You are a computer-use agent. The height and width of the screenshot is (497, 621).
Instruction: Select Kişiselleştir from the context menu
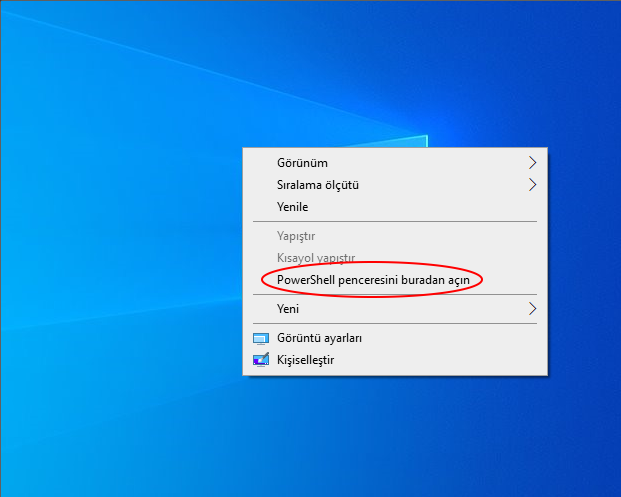pyautogui.click(x=395, y=360)
